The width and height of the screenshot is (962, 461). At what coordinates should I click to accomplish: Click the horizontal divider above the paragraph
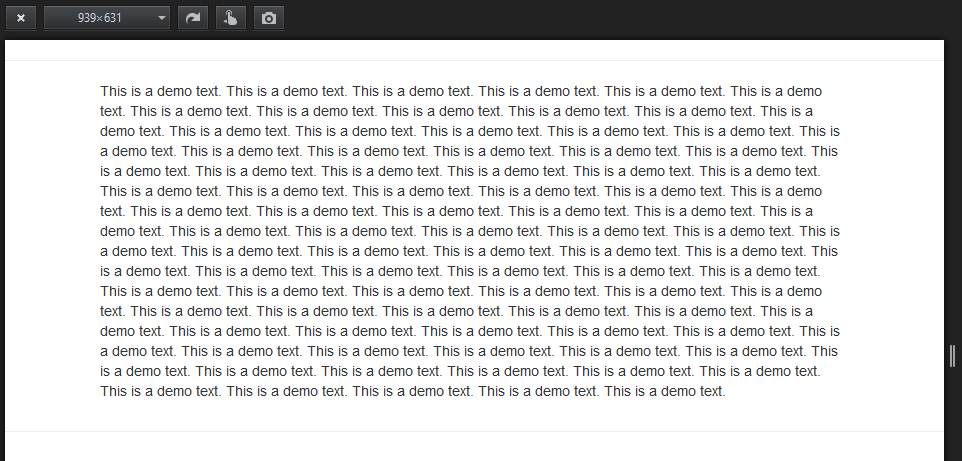click(x=474, y=60)
